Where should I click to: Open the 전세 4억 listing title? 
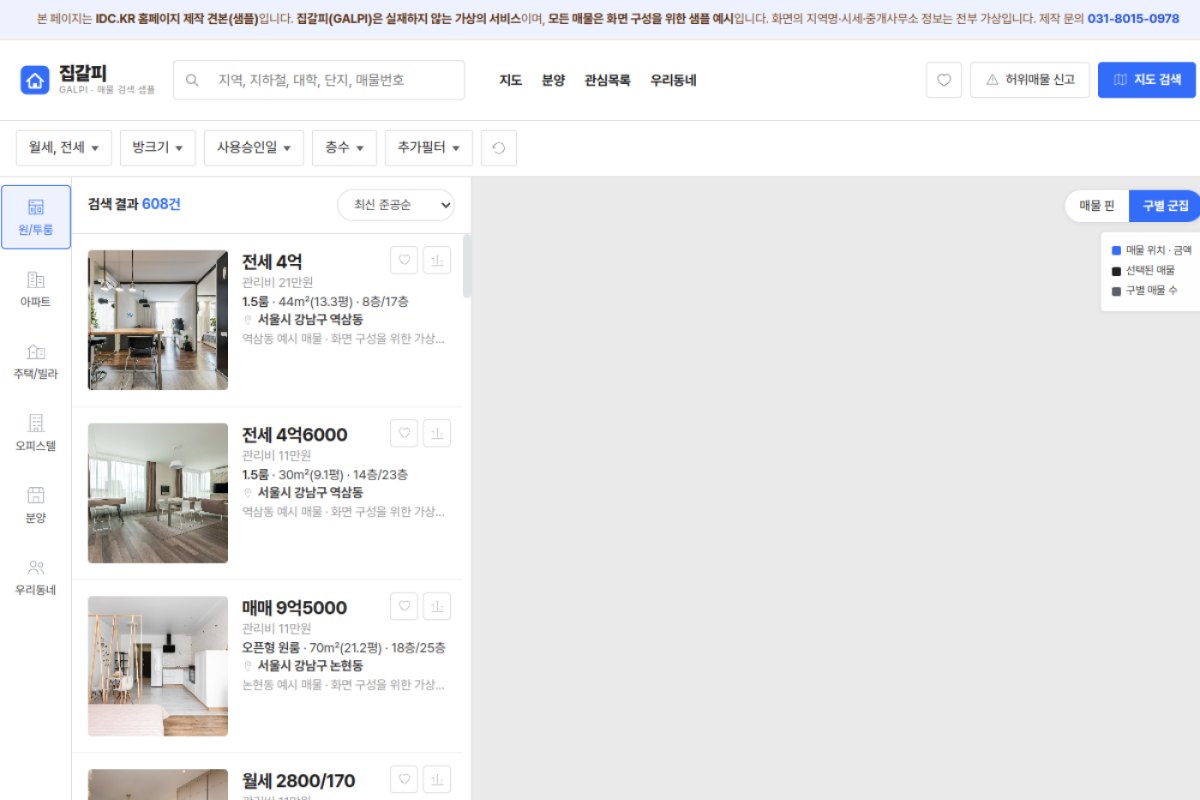tap(272, 261)
